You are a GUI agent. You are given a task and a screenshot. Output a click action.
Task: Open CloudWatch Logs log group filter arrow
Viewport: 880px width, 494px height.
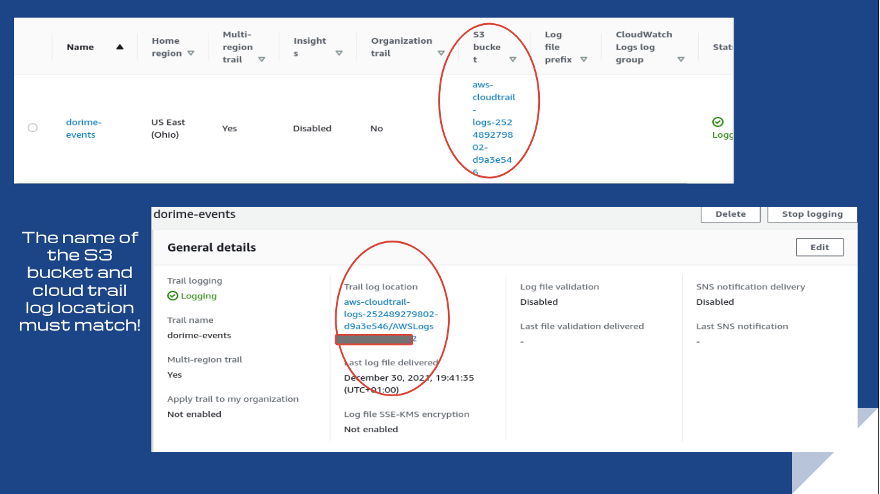click(681, 60)
